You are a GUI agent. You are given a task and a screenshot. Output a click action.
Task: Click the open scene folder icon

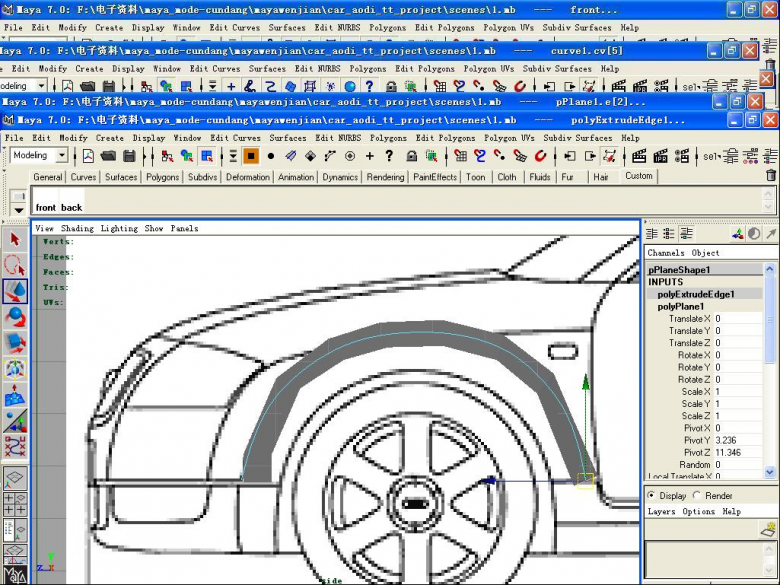point(108,156)
